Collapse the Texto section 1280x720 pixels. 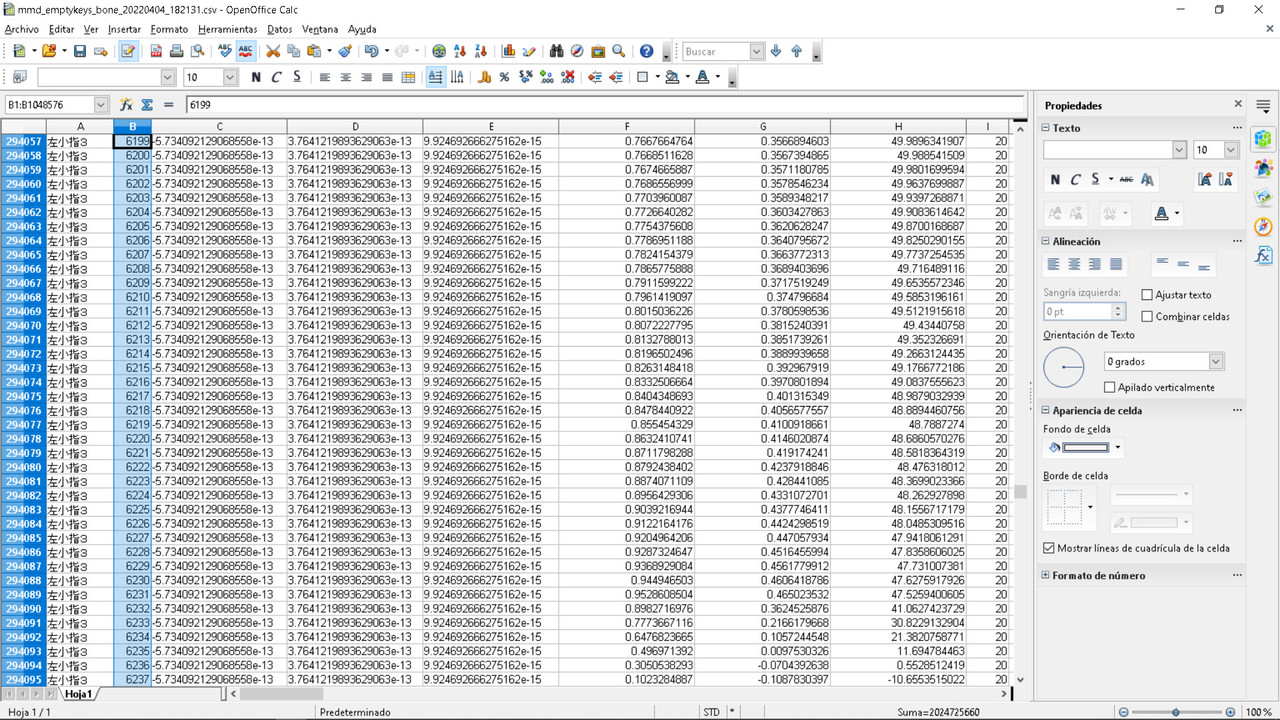1047,128
